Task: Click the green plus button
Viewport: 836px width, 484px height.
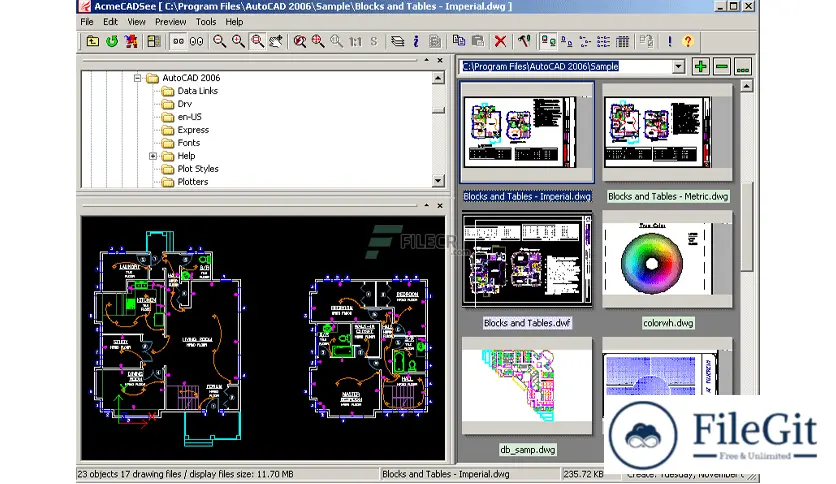Action: tap(701, 67)
